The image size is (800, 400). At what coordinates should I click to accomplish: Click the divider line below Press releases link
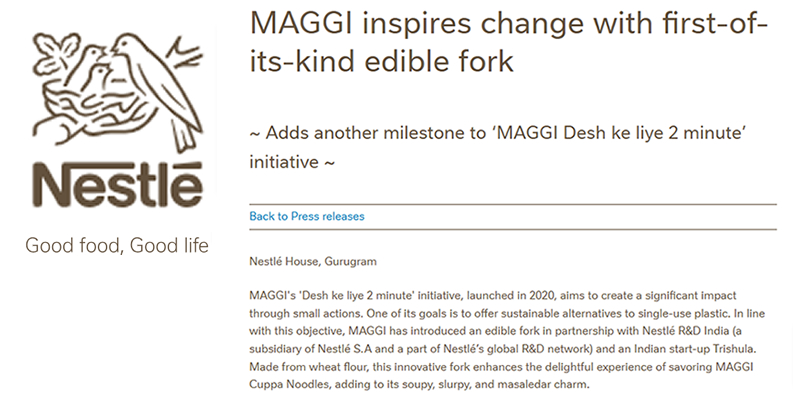pos(513,230)
